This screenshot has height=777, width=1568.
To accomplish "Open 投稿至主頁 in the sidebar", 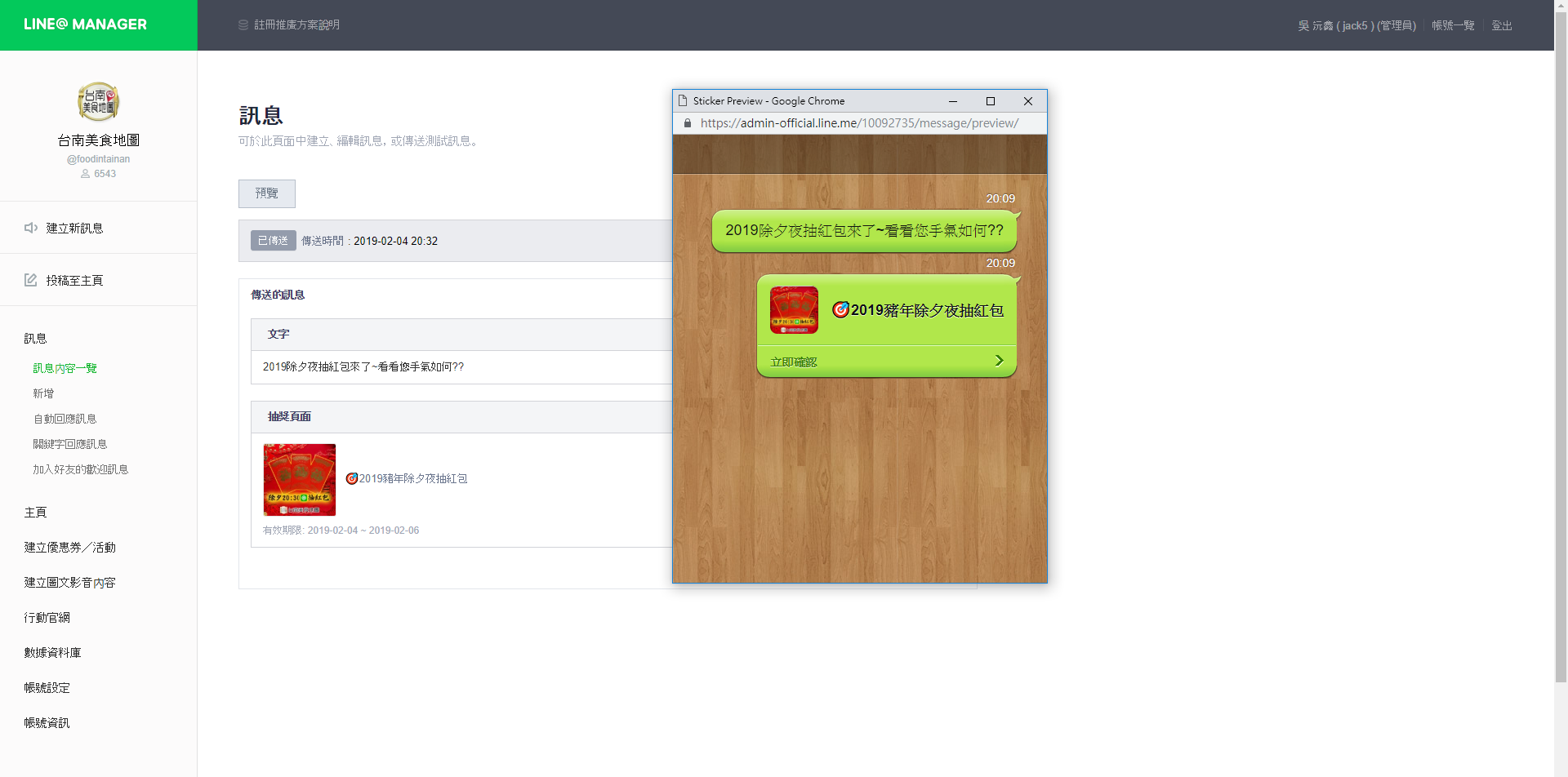I will coord(74,280).
